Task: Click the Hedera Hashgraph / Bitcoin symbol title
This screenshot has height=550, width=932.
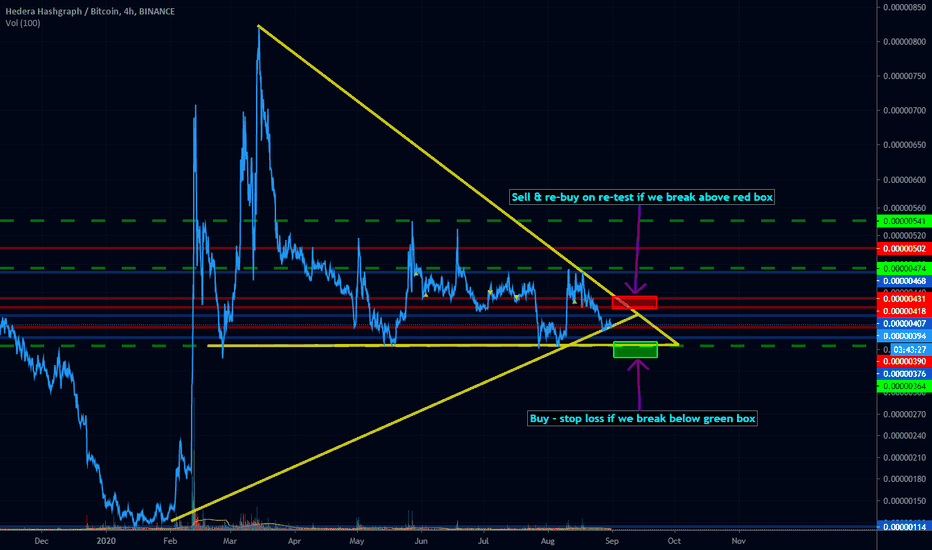Action: tap(90, 11)
